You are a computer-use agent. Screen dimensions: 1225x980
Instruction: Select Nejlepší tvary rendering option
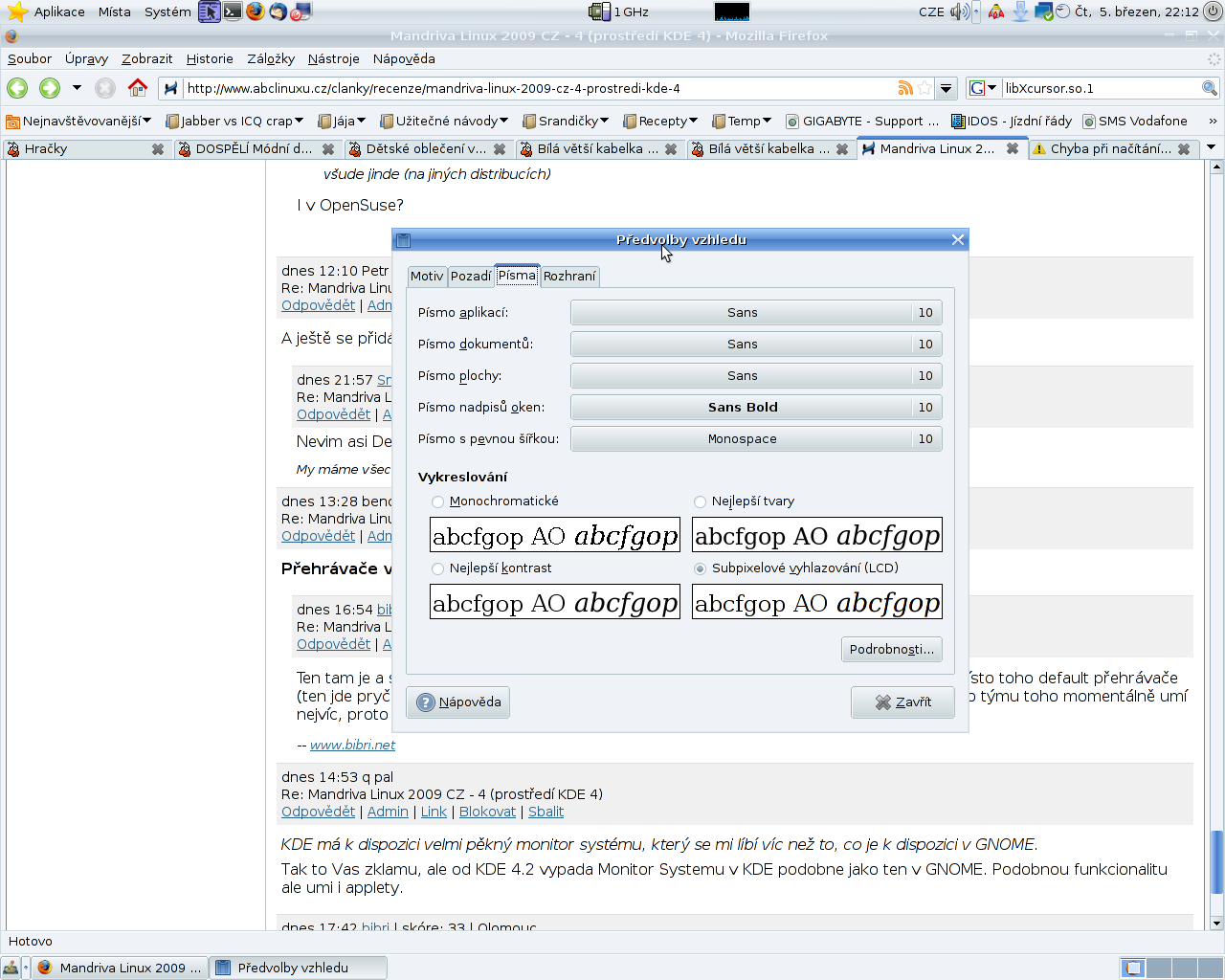[x=700, y=501]
